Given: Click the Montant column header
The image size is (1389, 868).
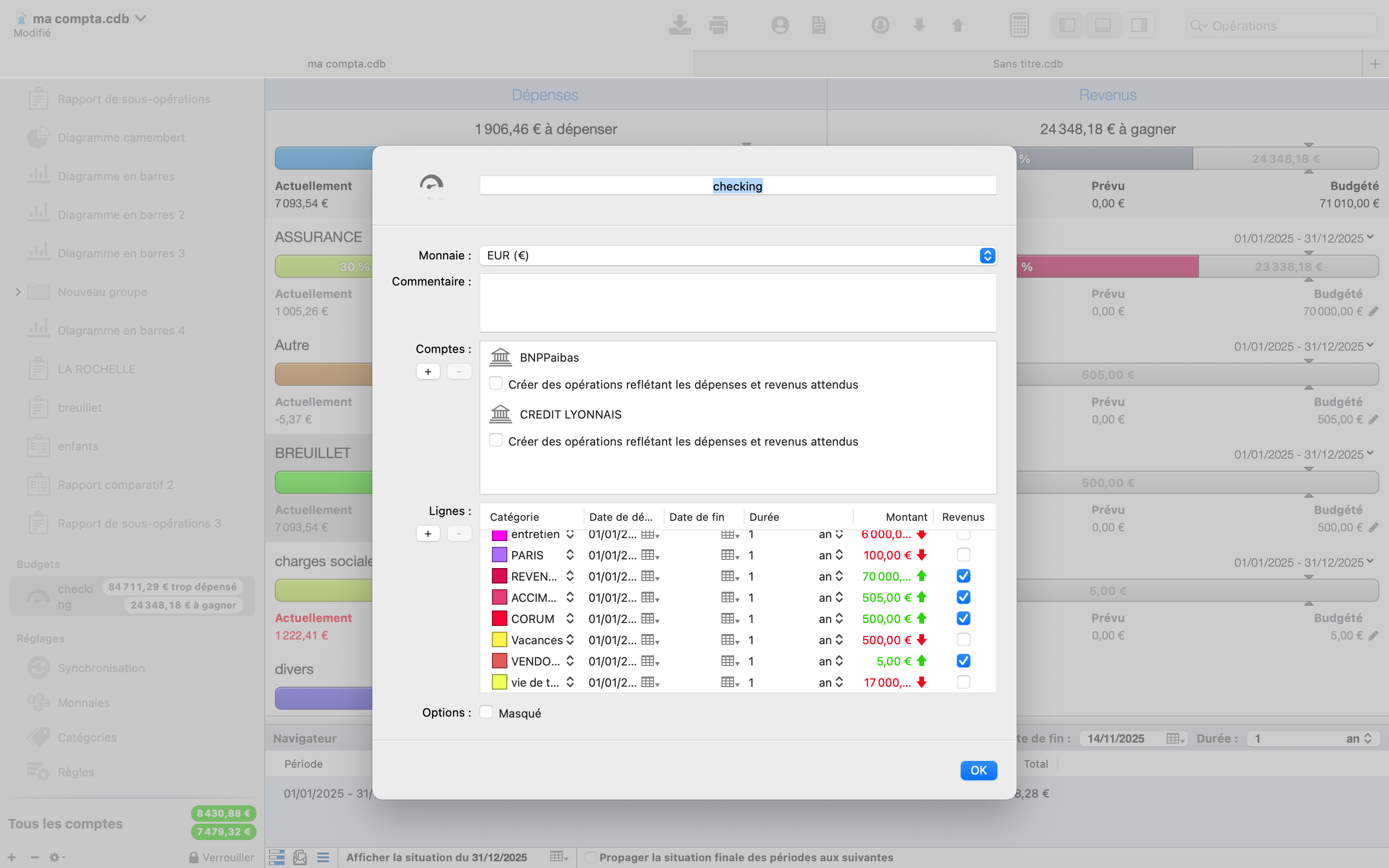Looking at the screenshot, I should (x=906, y=516).
